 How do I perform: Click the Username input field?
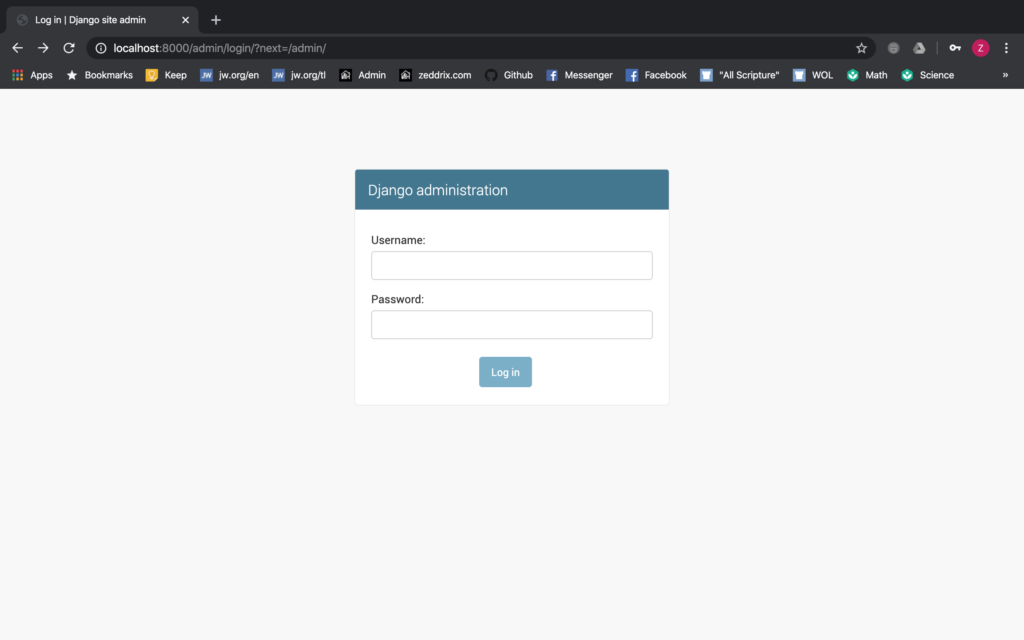[x=511, y=265]
